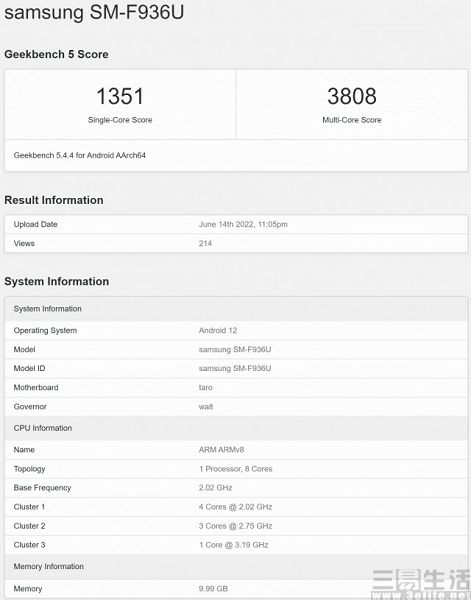Click the System Information table header row
This screenshot has width=471, height=600.
click(x=236, y=309)
